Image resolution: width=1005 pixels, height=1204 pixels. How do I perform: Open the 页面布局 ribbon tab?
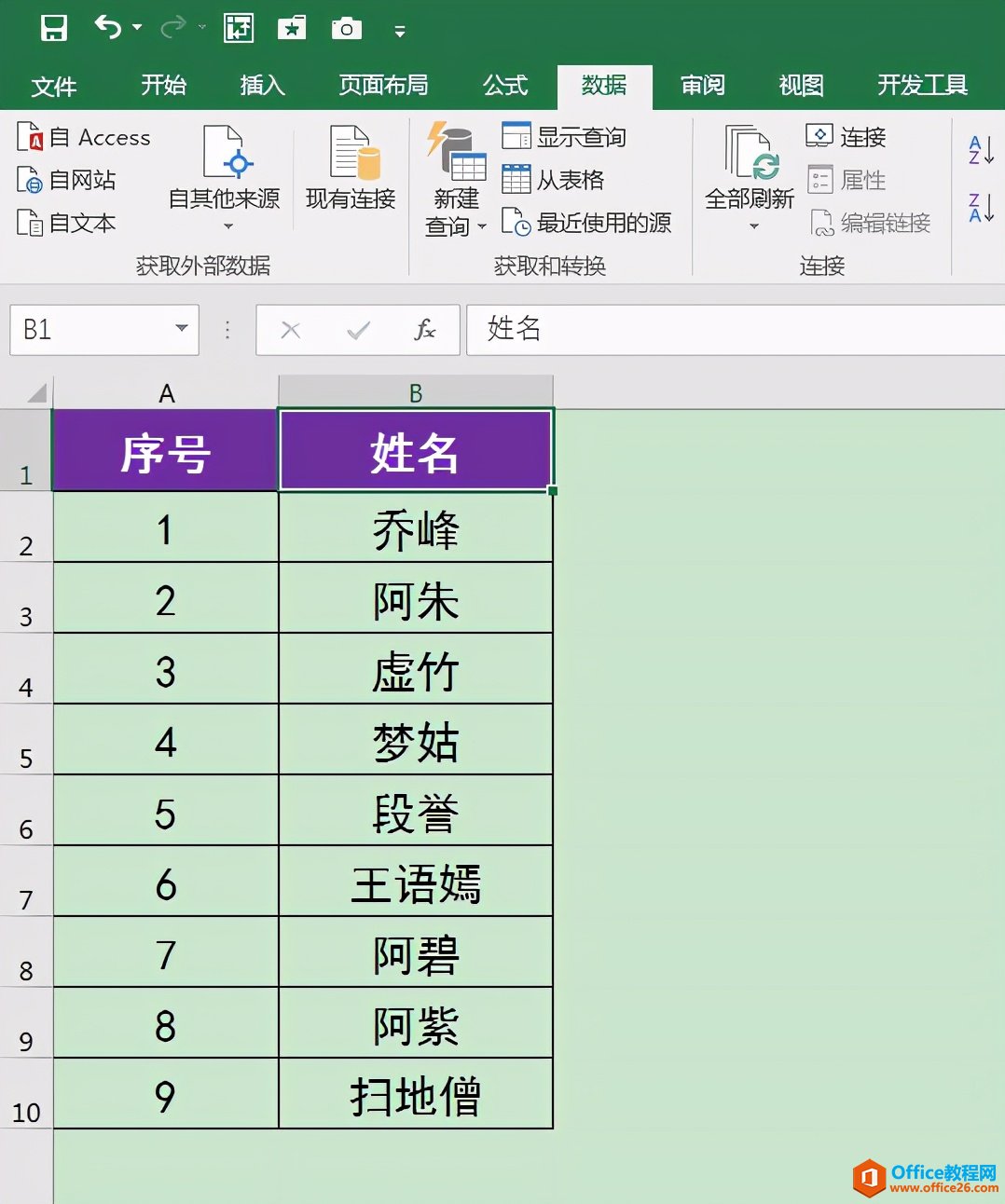383,86
